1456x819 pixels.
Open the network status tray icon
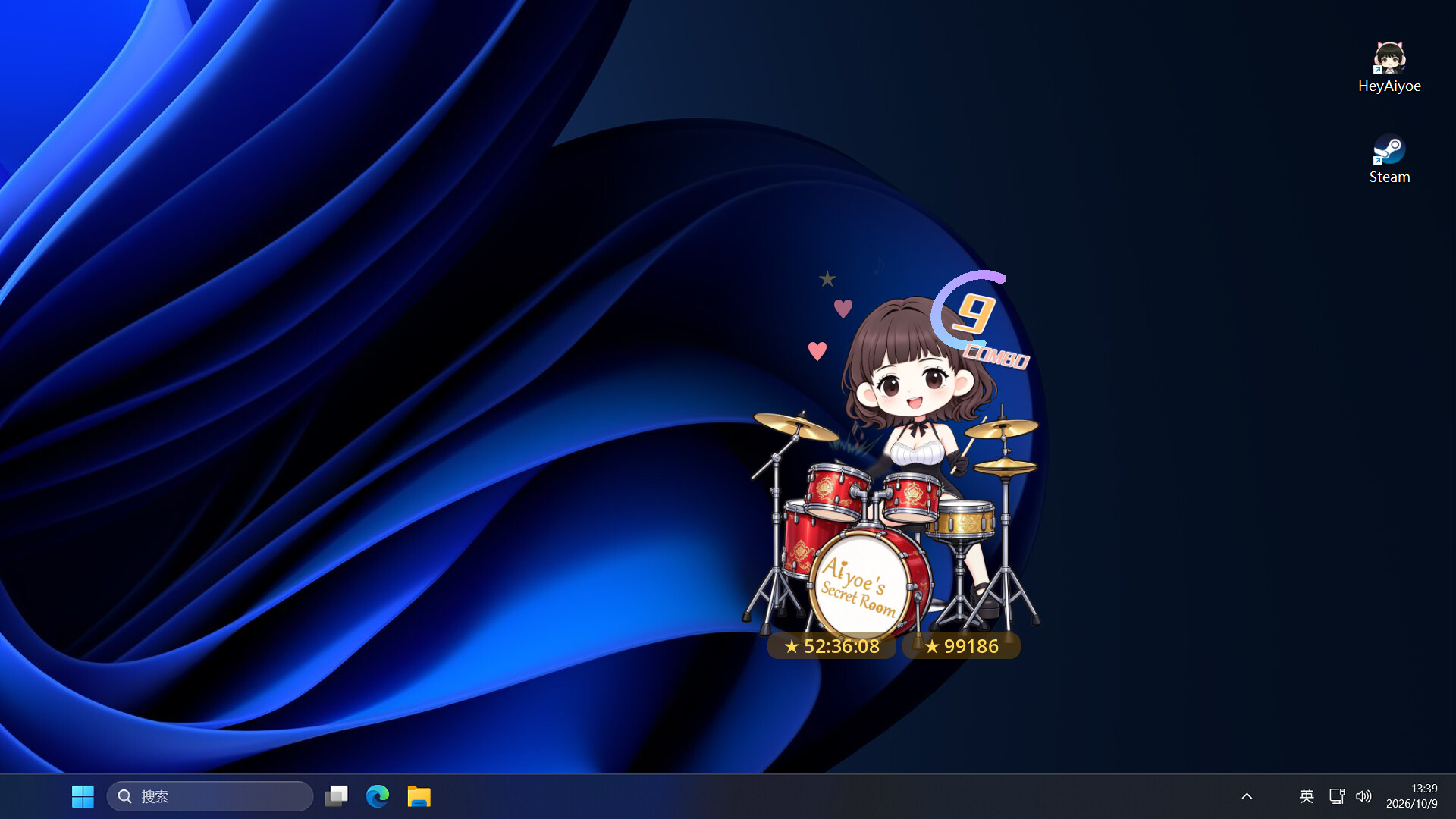(x=1337, y=796)
